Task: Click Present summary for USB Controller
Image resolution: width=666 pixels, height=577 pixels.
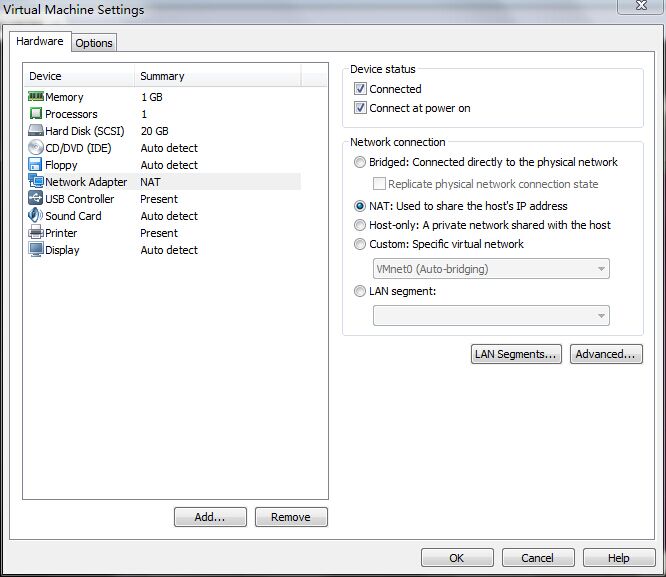Action: (x=159, y=199)
